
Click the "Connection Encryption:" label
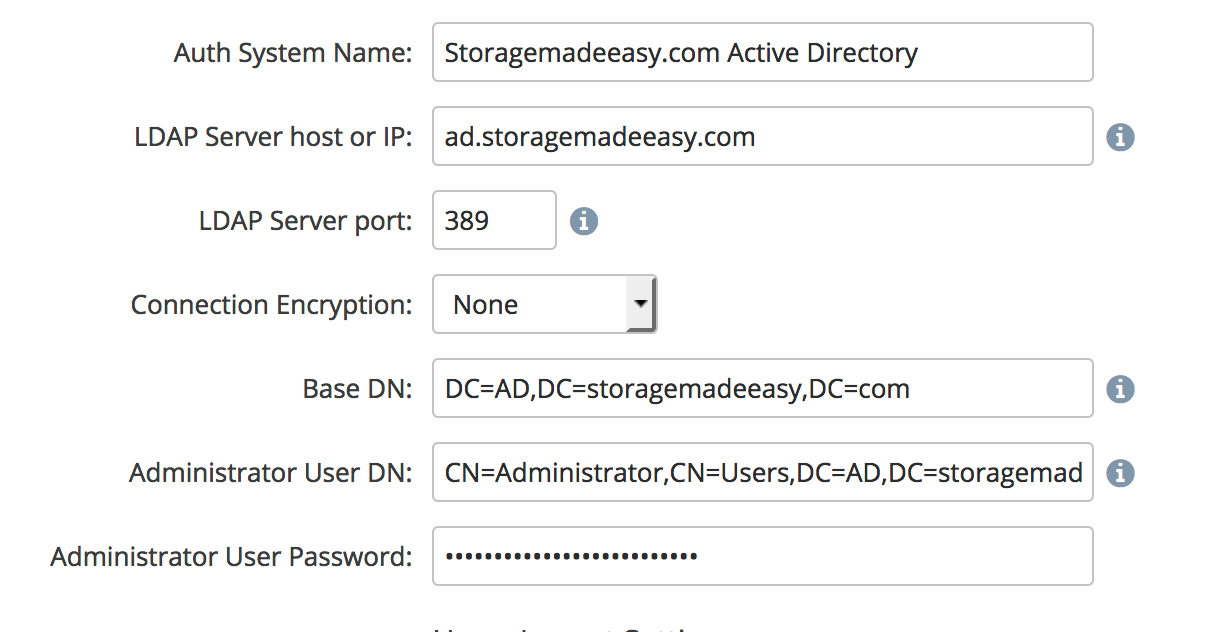(271, 305)
